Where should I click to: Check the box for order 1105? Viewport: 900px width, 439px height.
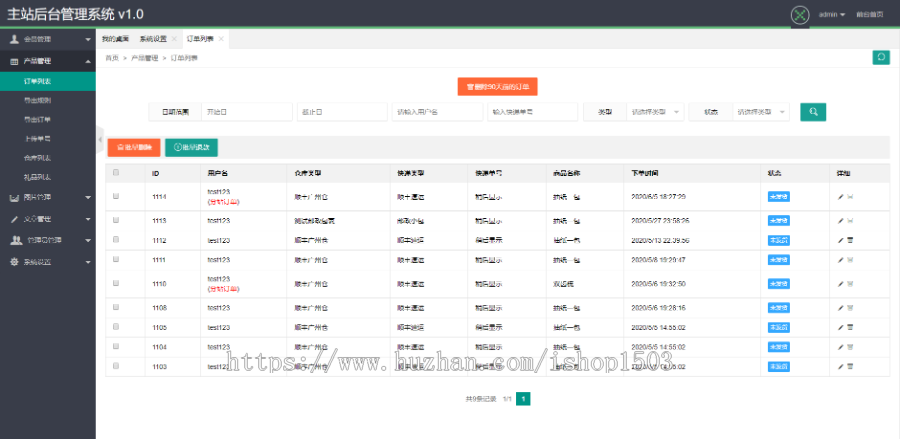[x=116, y=327]
